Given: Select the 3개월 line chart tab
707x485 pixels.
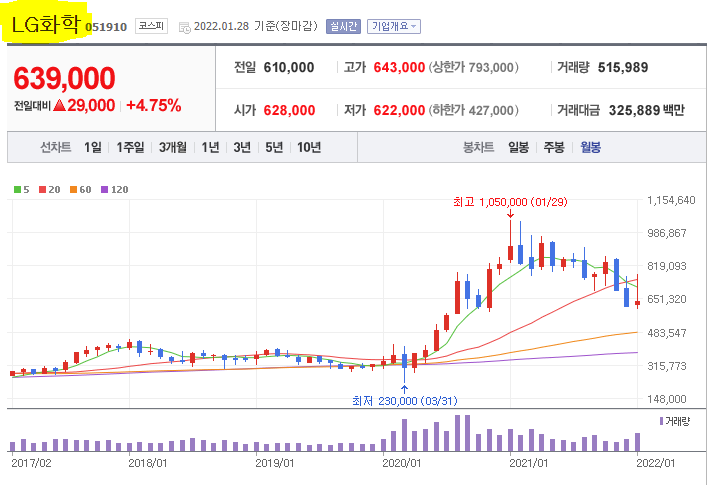Looking at the screenshot, I should 172,147.
